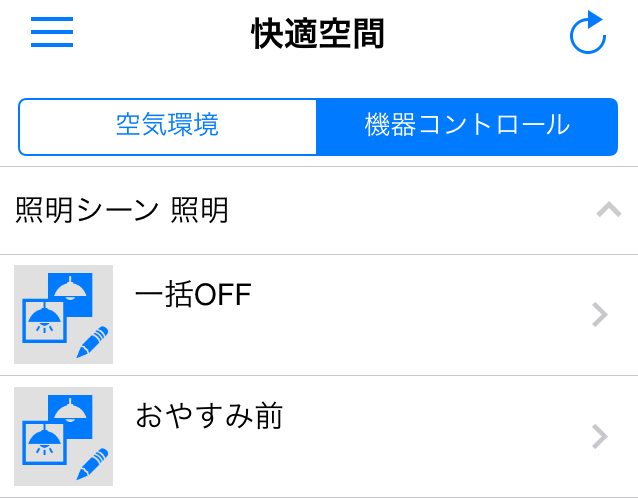
Task: Open the hamburger menu
Action: coord(52,33)
